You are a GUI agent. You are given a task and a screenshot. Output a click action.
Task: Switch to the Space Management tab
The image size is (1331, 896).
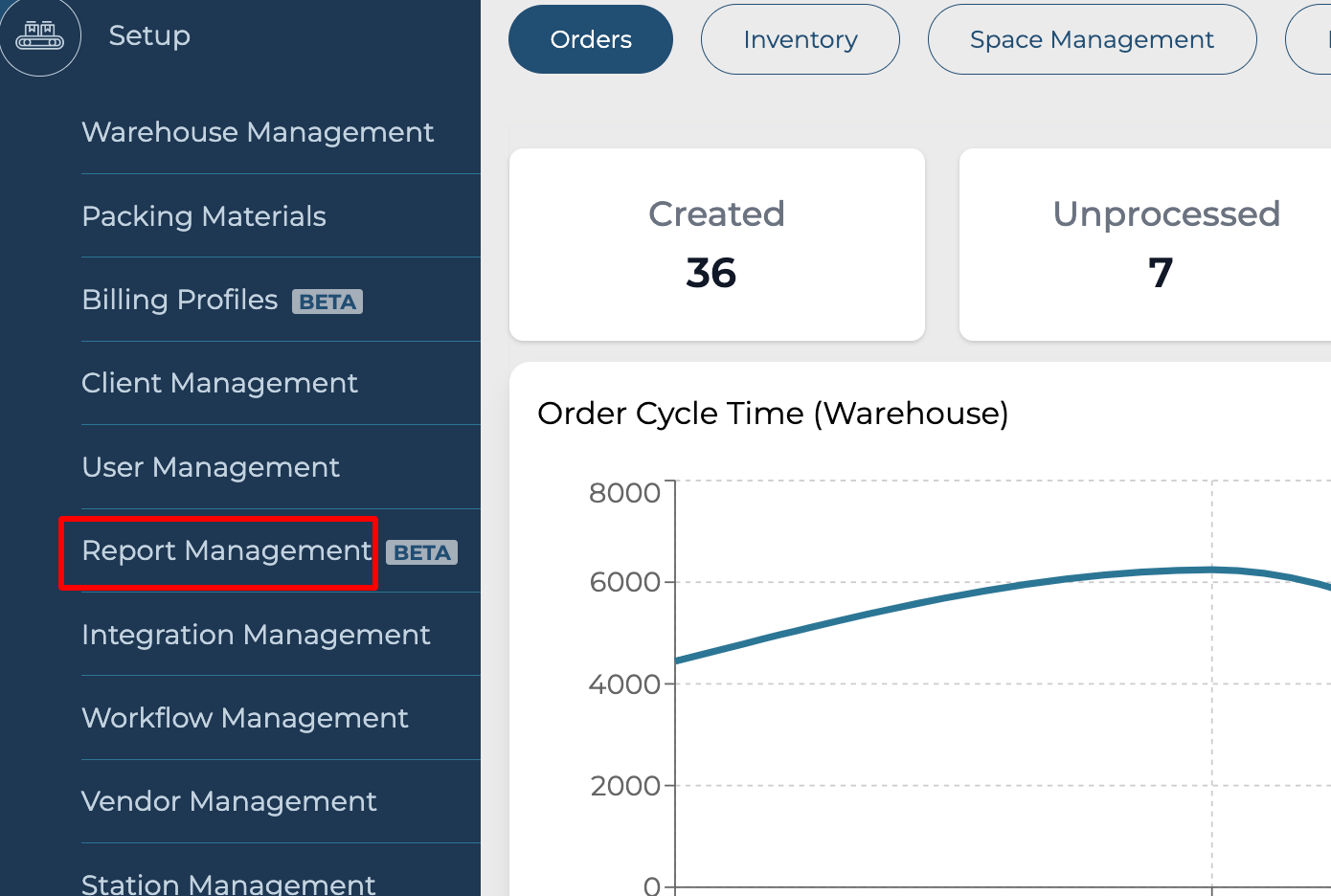coord(1092,39)
